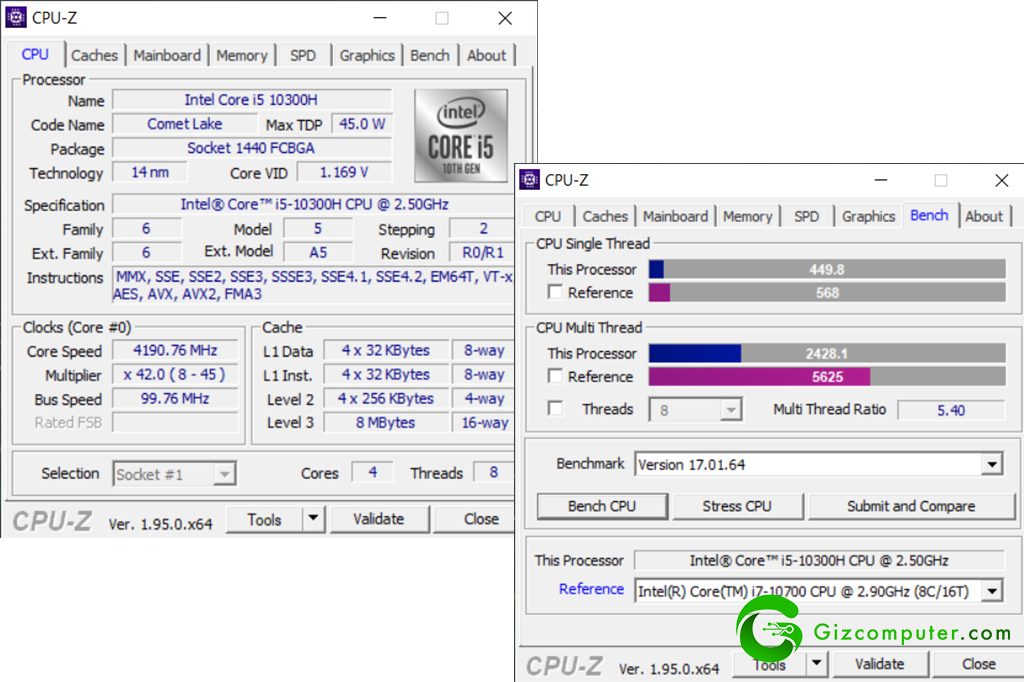Click Submit and Compare
The width and height of the screenshot is (1024, 682).
click(911, 506)
